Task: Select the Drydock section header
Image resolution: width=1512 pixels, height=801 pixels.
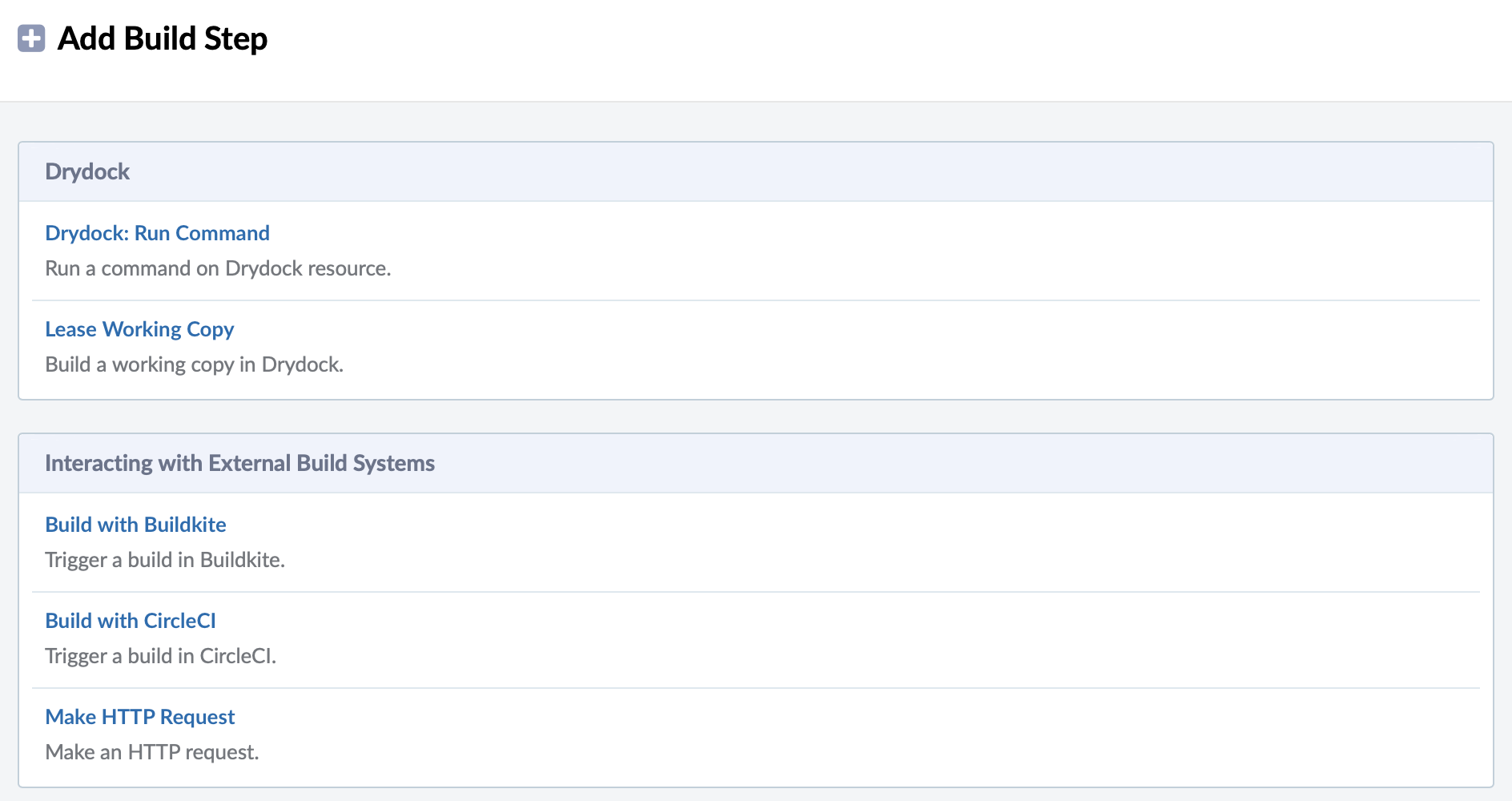Action: (87, 171)
